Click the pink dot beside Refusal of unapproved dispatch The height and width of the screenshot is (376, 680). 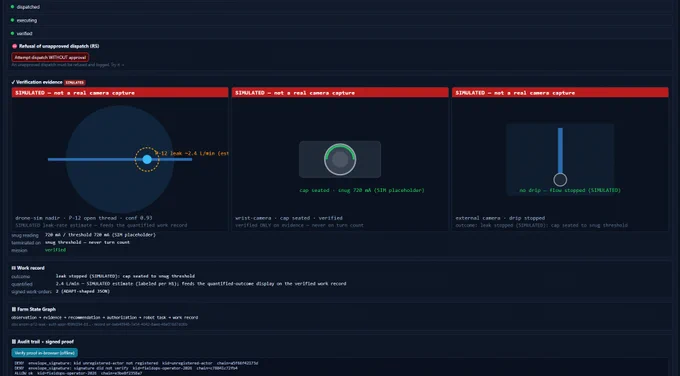(14, 46)
